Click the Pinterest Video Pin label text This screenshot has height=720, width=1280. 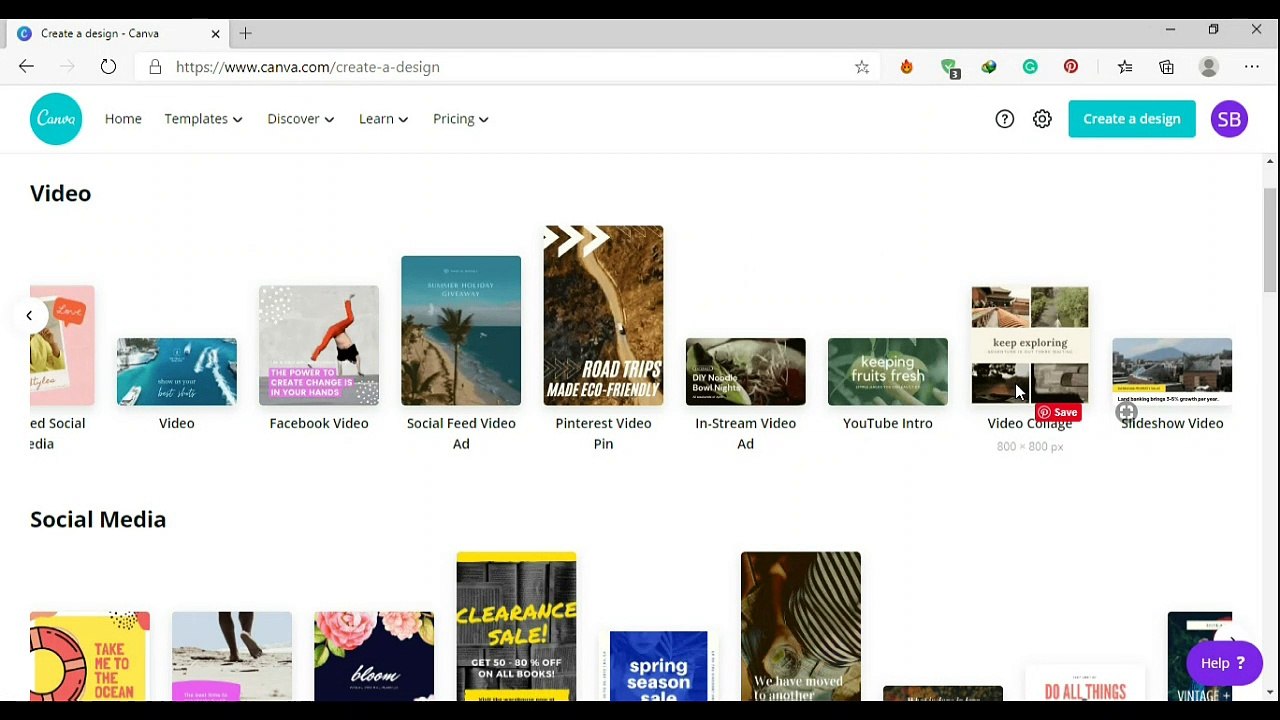pos(603,433)
